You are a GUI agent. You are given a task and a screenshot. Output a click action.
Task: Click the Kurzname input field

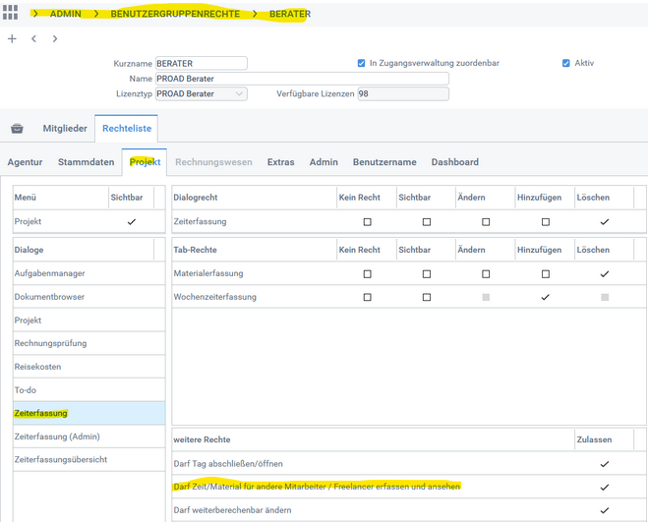(x=201, y=63)
